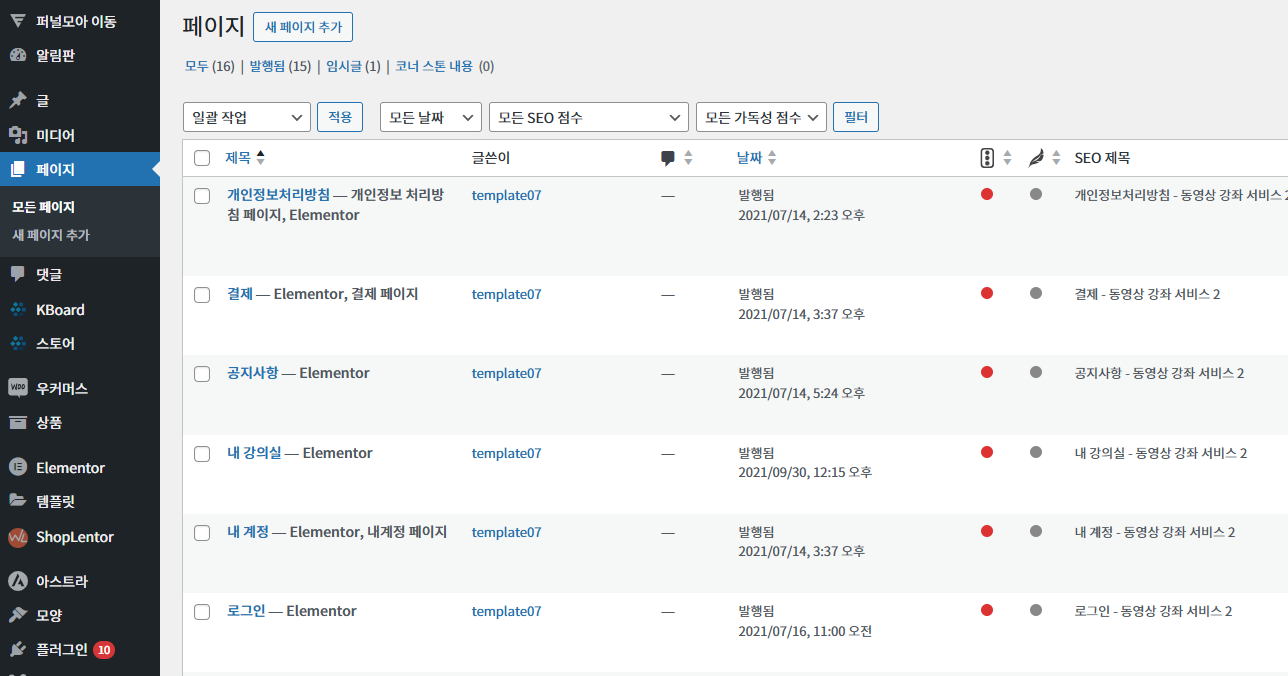This screenshot has height=676, width=1288.
Task: Click the 글 pushpin icon in sidebar
Action: coord(17,100)
